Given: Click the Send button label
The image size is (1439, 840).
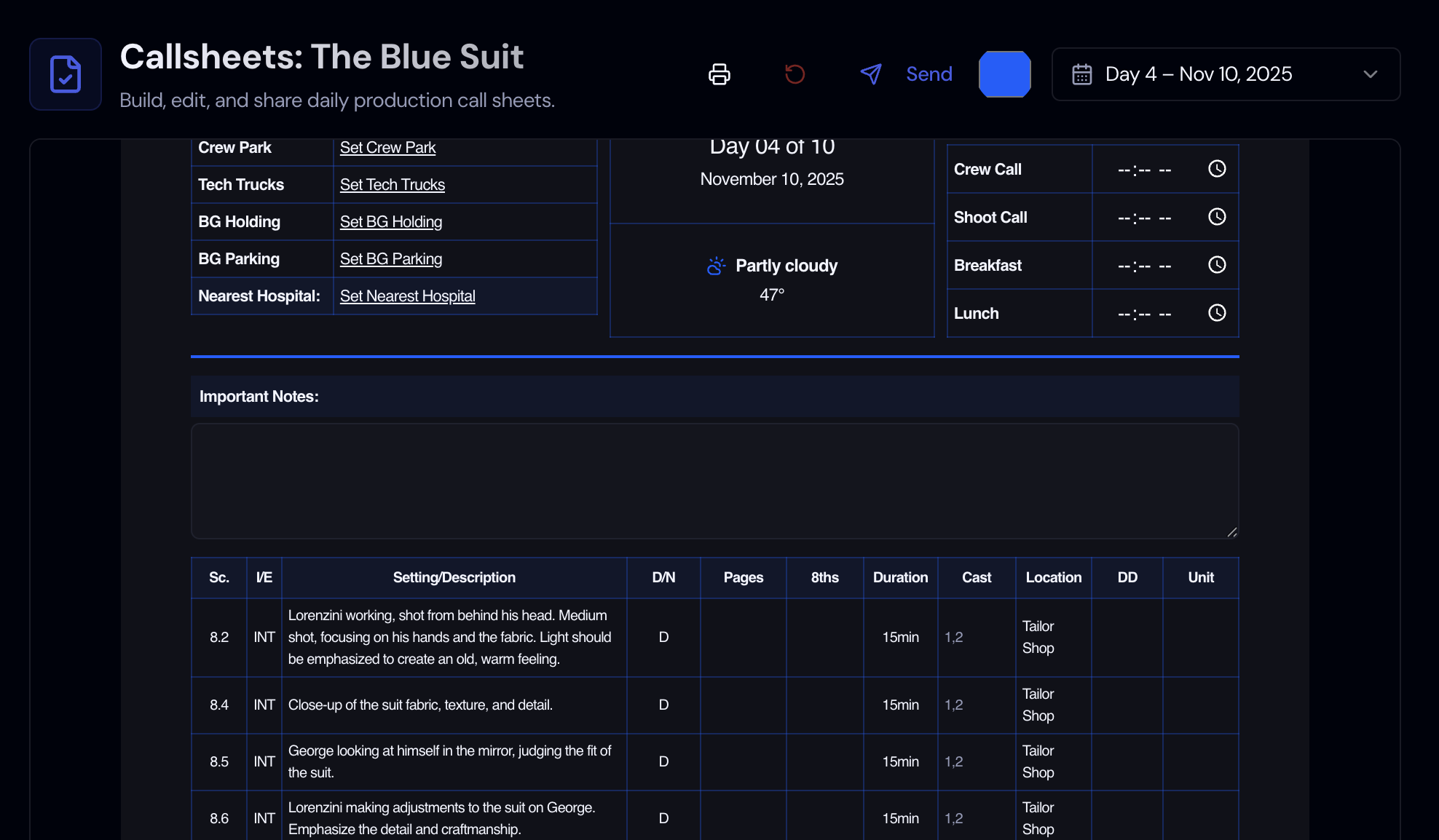Looking at the screenshot, I should click(929, 74).
